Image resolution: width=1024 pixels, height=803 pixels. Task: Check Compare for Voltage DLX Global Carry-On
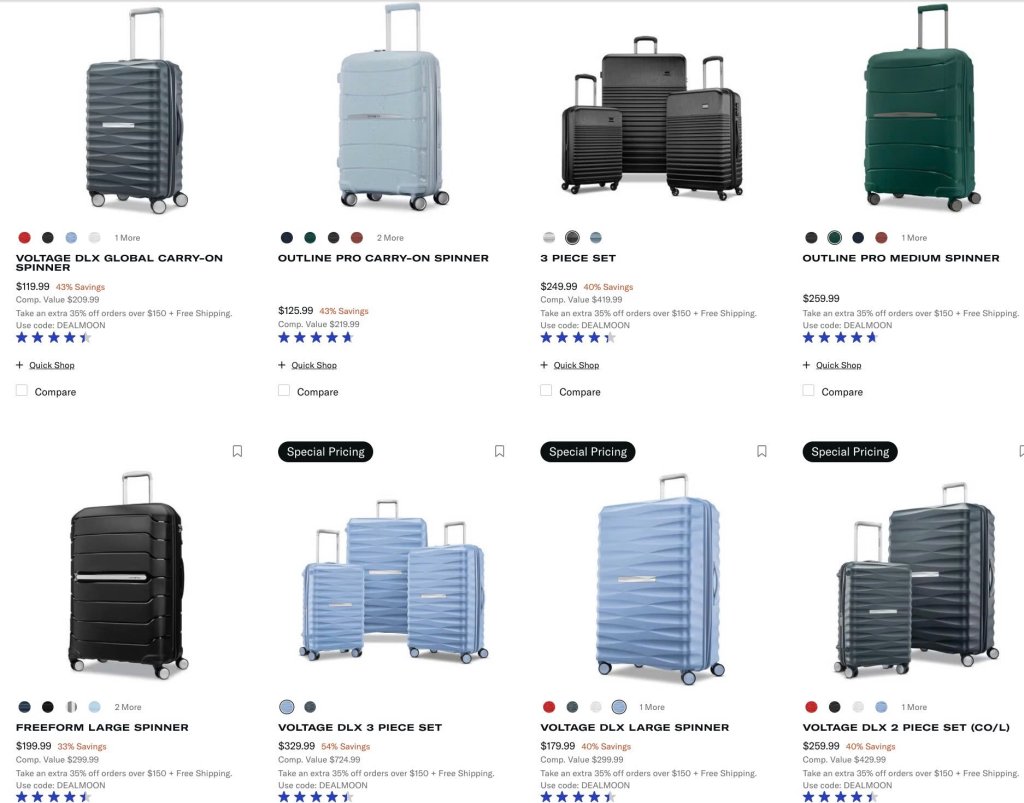[x=22, y=390]
